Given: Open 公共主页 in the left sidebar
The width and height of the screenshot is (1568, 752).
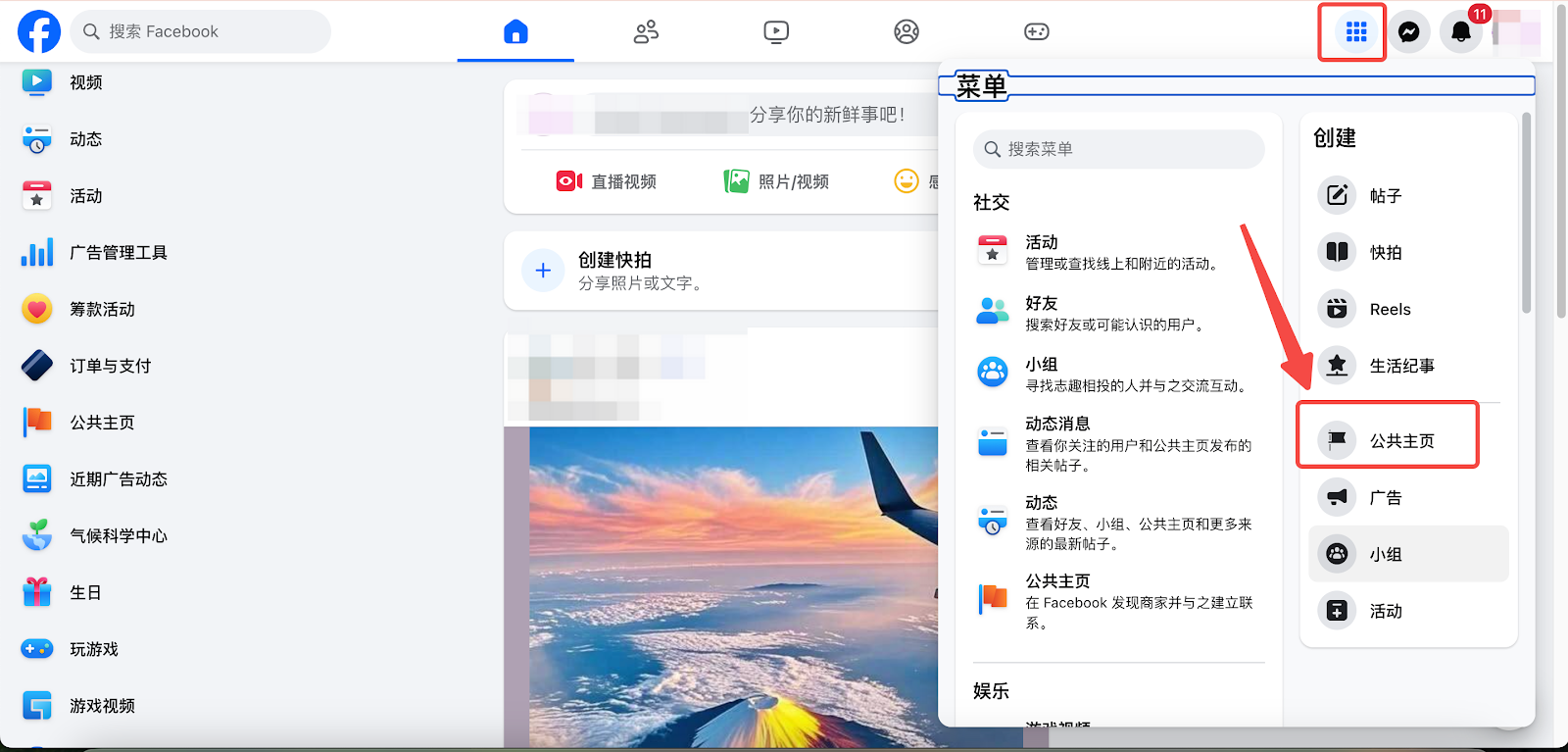Looking at the screenshot, I should [x=102, y=423].
